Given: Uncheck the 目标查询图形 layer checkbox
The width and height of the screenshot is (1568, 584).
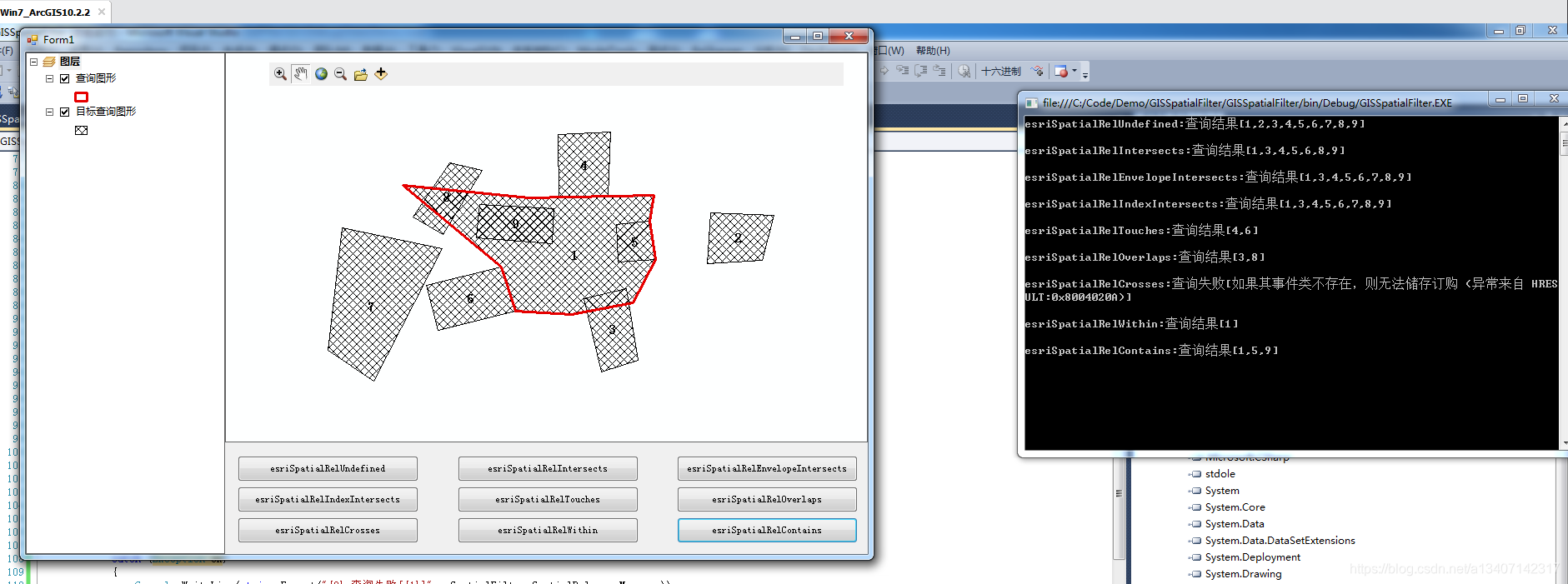Looking at the screenshot, I should point(64,112).
